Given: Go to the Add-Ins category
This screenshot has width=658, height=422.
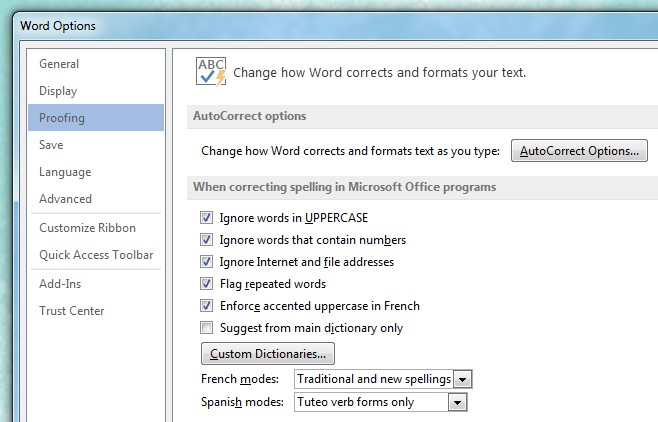Looking at the screenshot, I should click(x=96, y=284).
